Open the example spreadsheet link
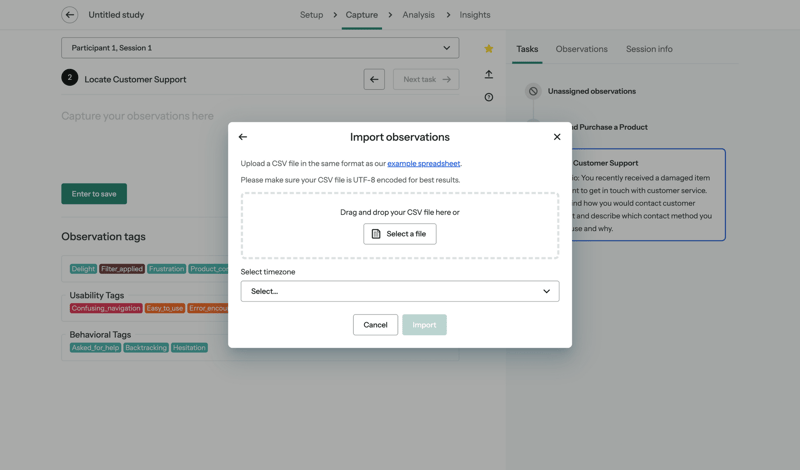The image size is (800, 470). (x=424, y=163)
